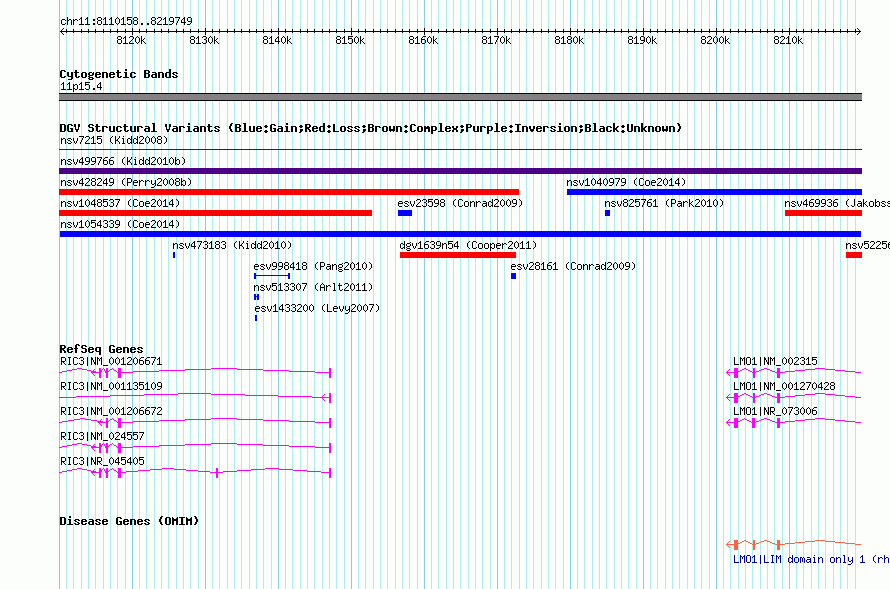Click the red nsv469936 loss bar

point(823,213)
